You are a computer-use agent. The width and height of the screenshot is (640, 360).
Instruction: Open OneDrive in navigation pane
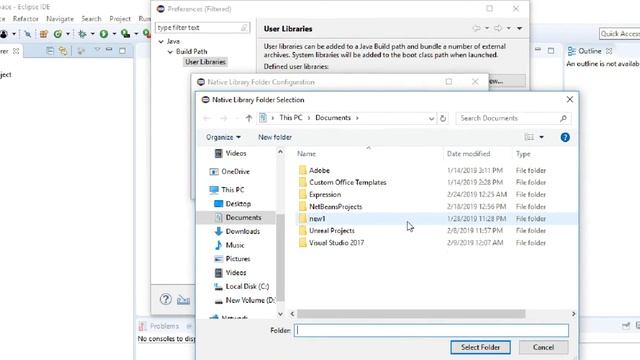click(x=230, y=172)
